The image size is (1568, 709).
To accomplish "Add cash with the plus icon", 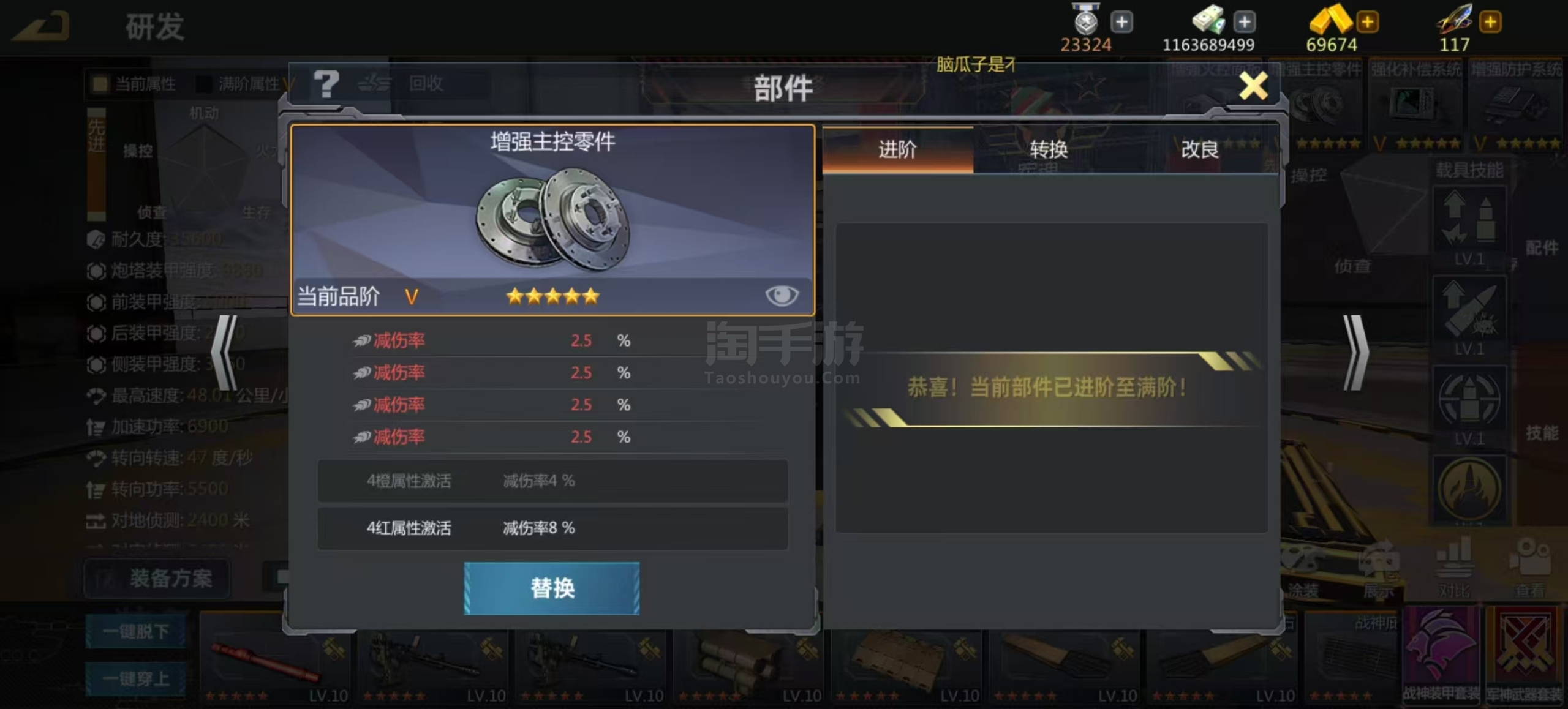I will 1244,23.
